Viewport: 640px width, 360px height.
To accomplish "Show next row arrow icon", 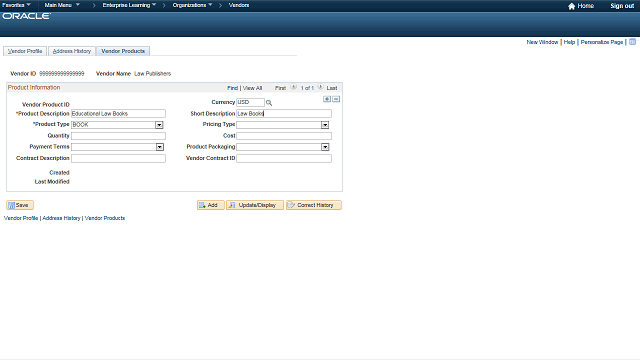I will pyautogui.click(x=320, y=87).
